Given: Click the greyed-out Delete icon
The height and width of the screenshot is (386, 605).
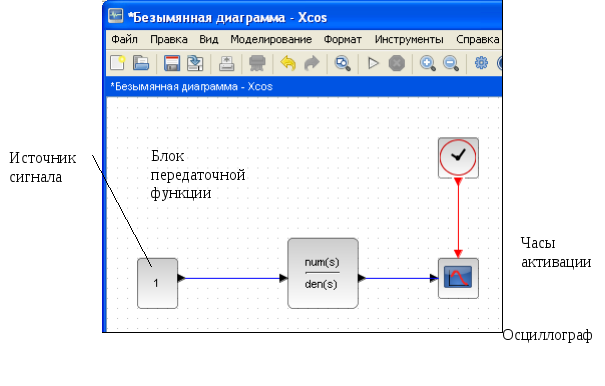Looking at the screenshot, I should (257, 63).
